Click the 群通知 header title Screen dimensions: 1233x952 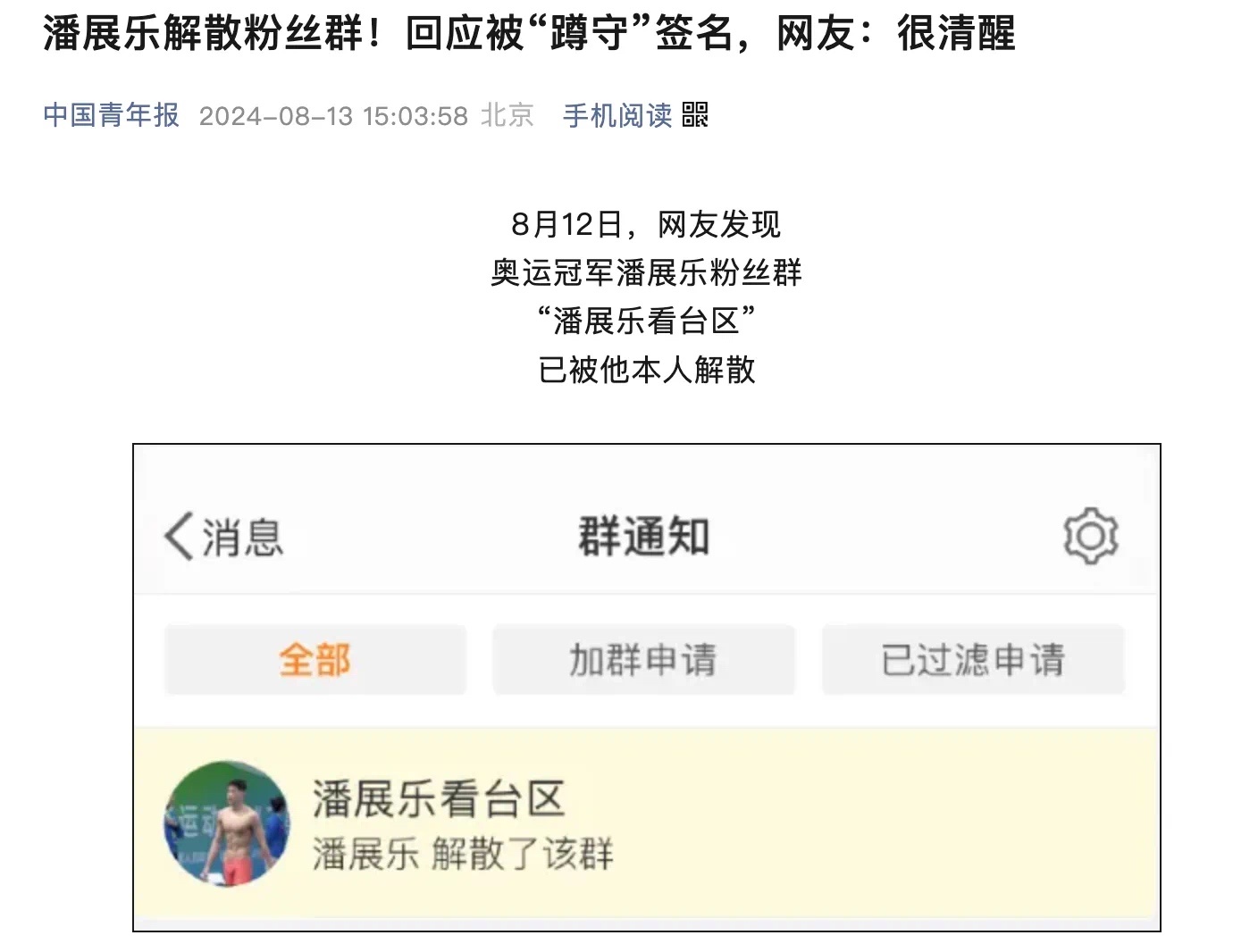click(x=643, y=537)
